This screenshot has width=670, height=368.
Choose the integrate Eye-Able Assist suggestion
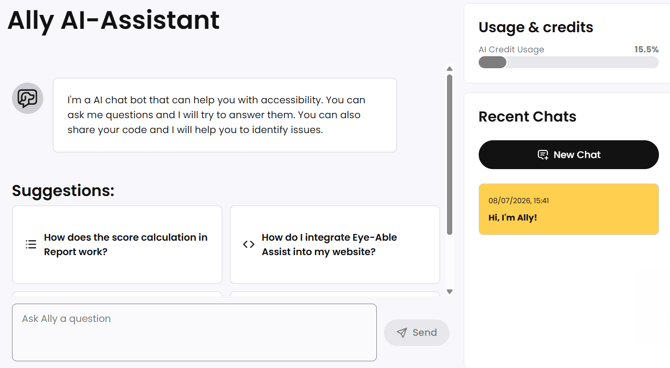(335, 244)
